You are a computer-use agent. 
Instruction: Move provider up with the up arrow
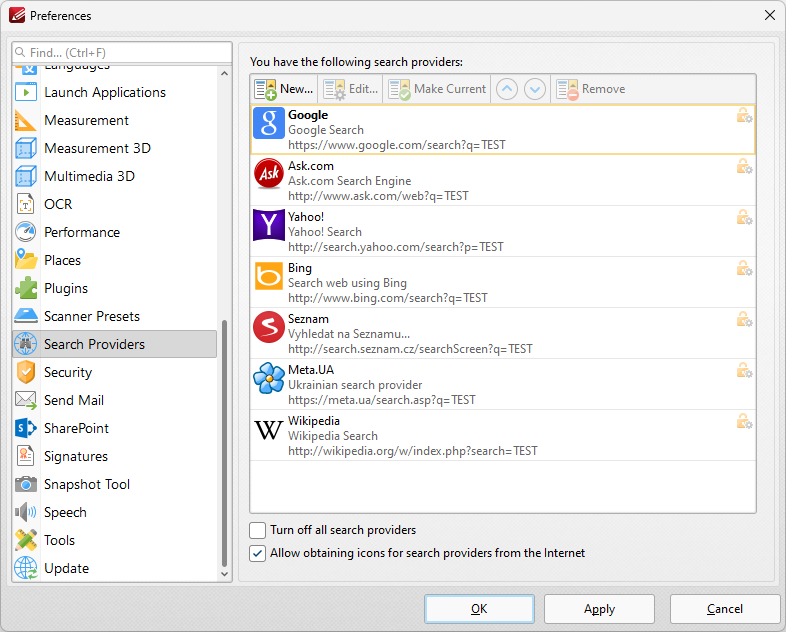507,89
